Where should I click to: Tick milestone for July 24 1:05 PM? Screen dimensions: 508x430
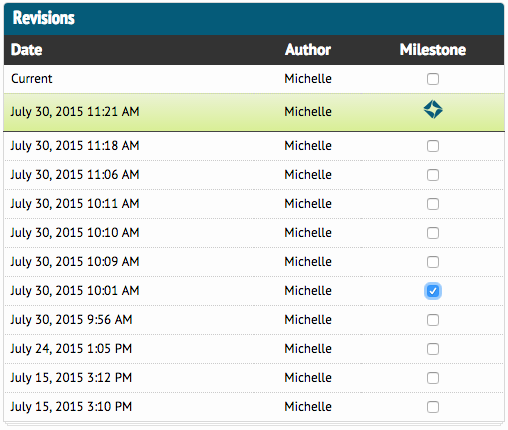click(433, 349)
